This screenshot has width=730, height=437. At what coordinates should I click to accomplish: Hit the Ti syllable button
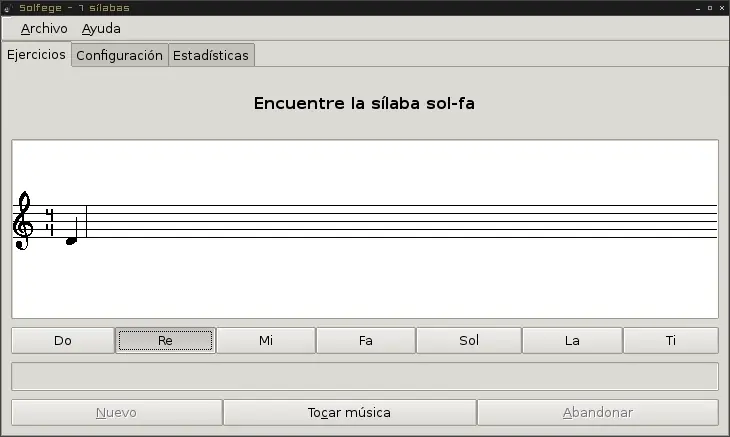point(670,340)
